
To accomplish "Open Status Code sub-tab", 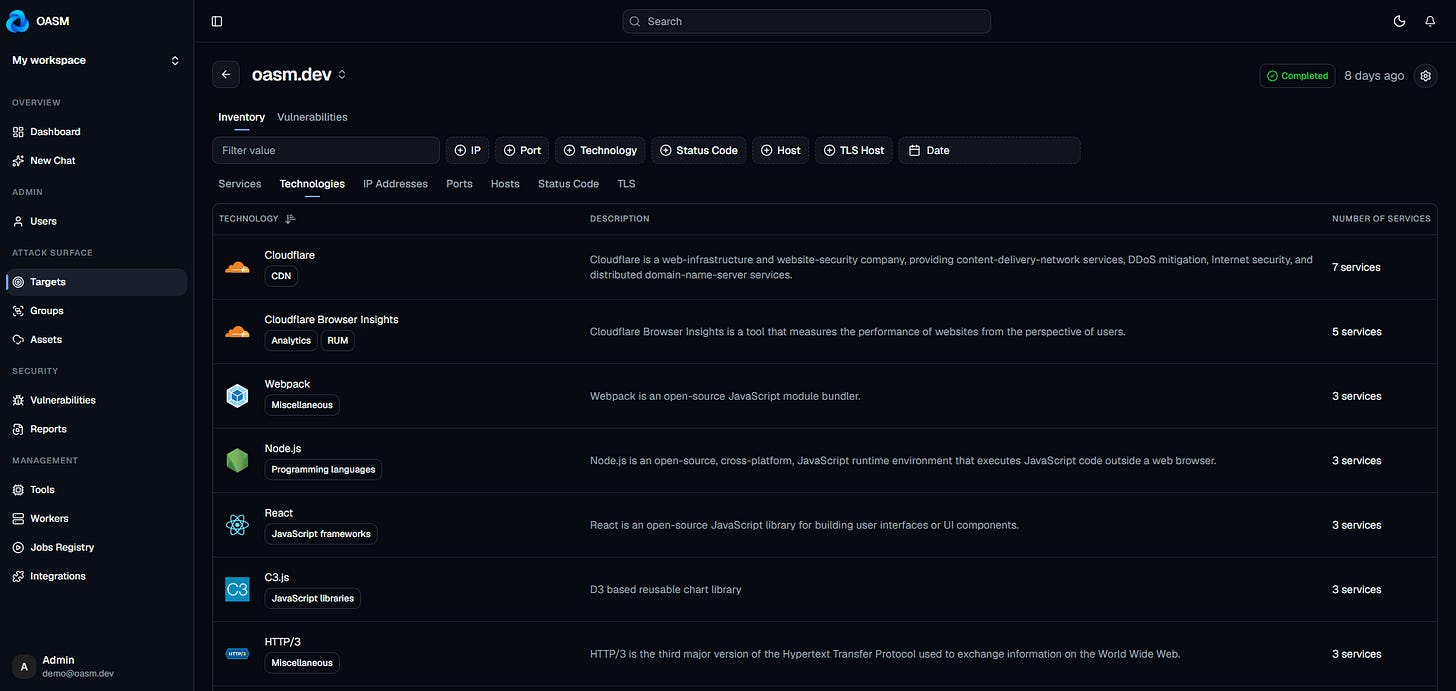I will [x=568, y=184].
